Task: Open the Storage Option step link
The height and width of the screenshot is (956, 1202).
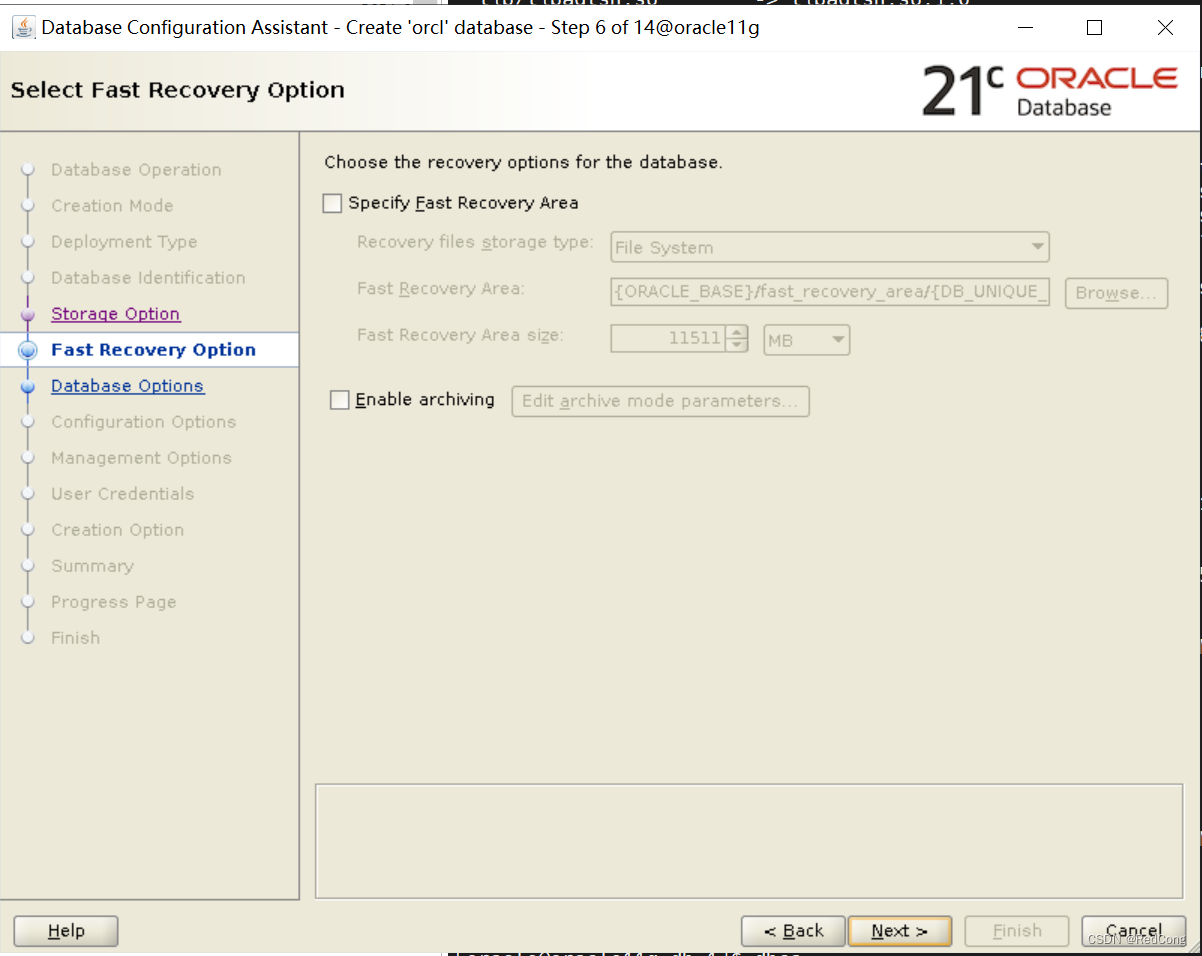Action: 116,314
